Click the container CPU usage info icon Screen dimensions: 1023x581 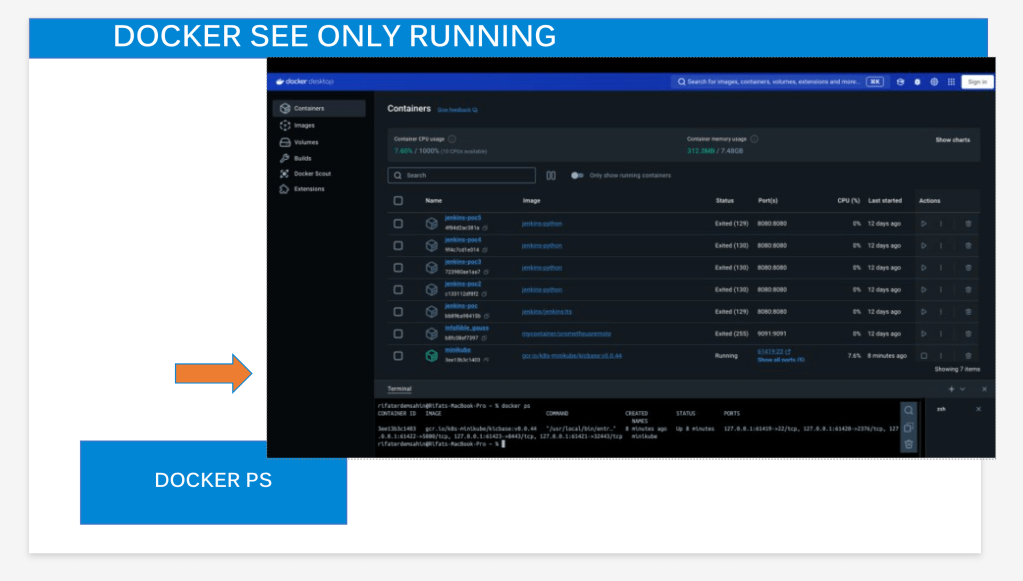[x=452, y=139]
